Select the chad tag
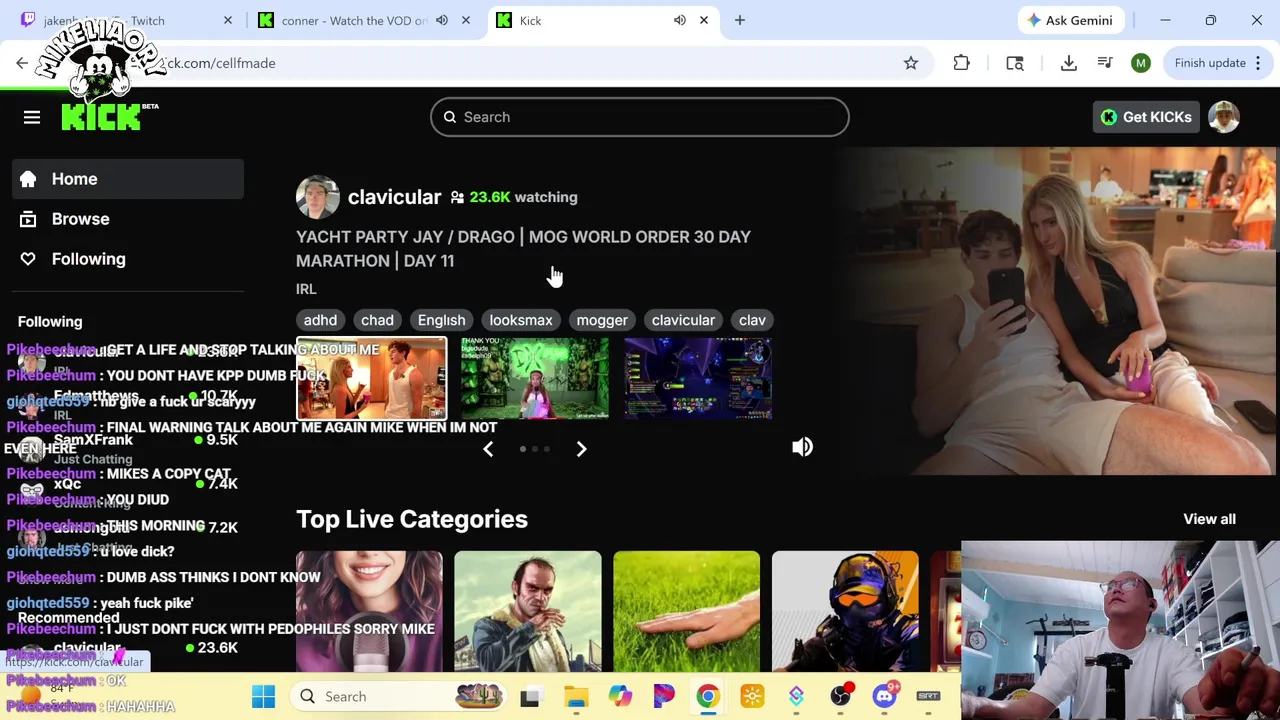The height and width of the screenshot is (720, 1280). pos(377,320)
